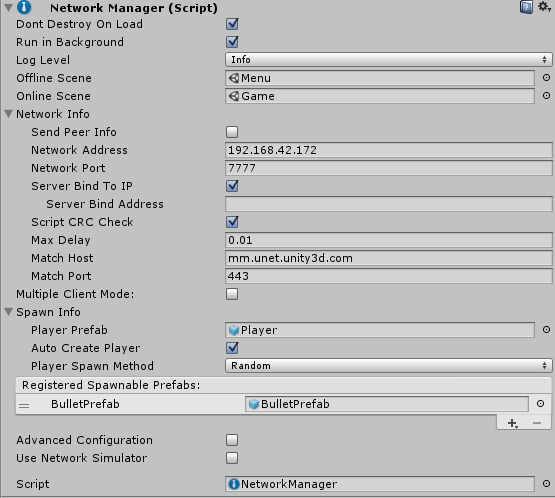This screenshot has width=555, height=498.
Task: Collapse the Network Info foldout
Action: pos(8,114)
